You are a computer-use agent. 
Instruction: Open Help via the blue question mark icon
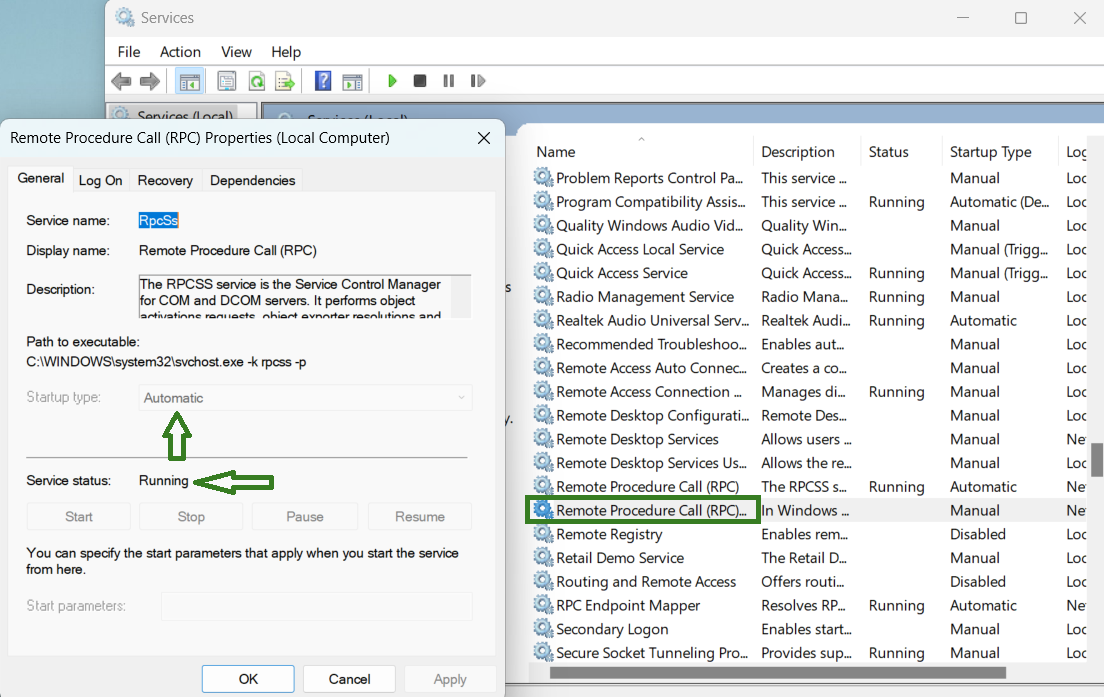[x=323, y=81]
